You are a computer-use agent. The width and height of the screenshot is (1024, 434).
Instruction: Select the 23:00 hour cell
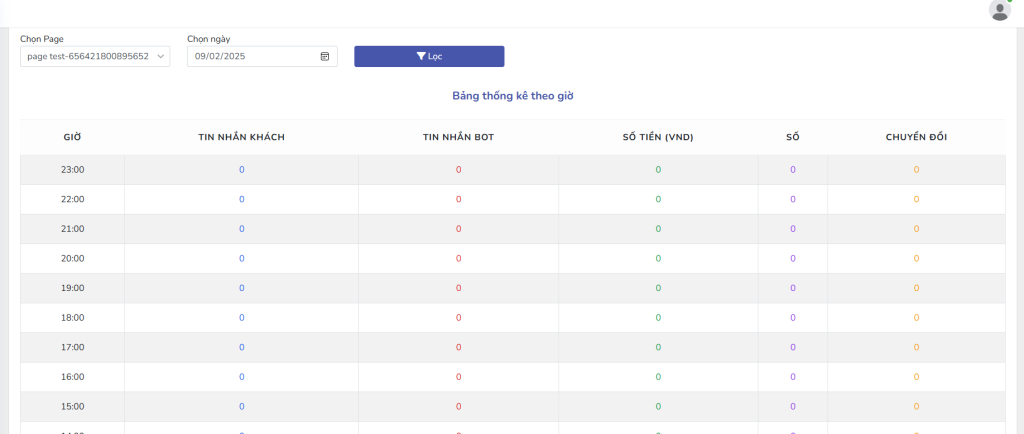72,170
